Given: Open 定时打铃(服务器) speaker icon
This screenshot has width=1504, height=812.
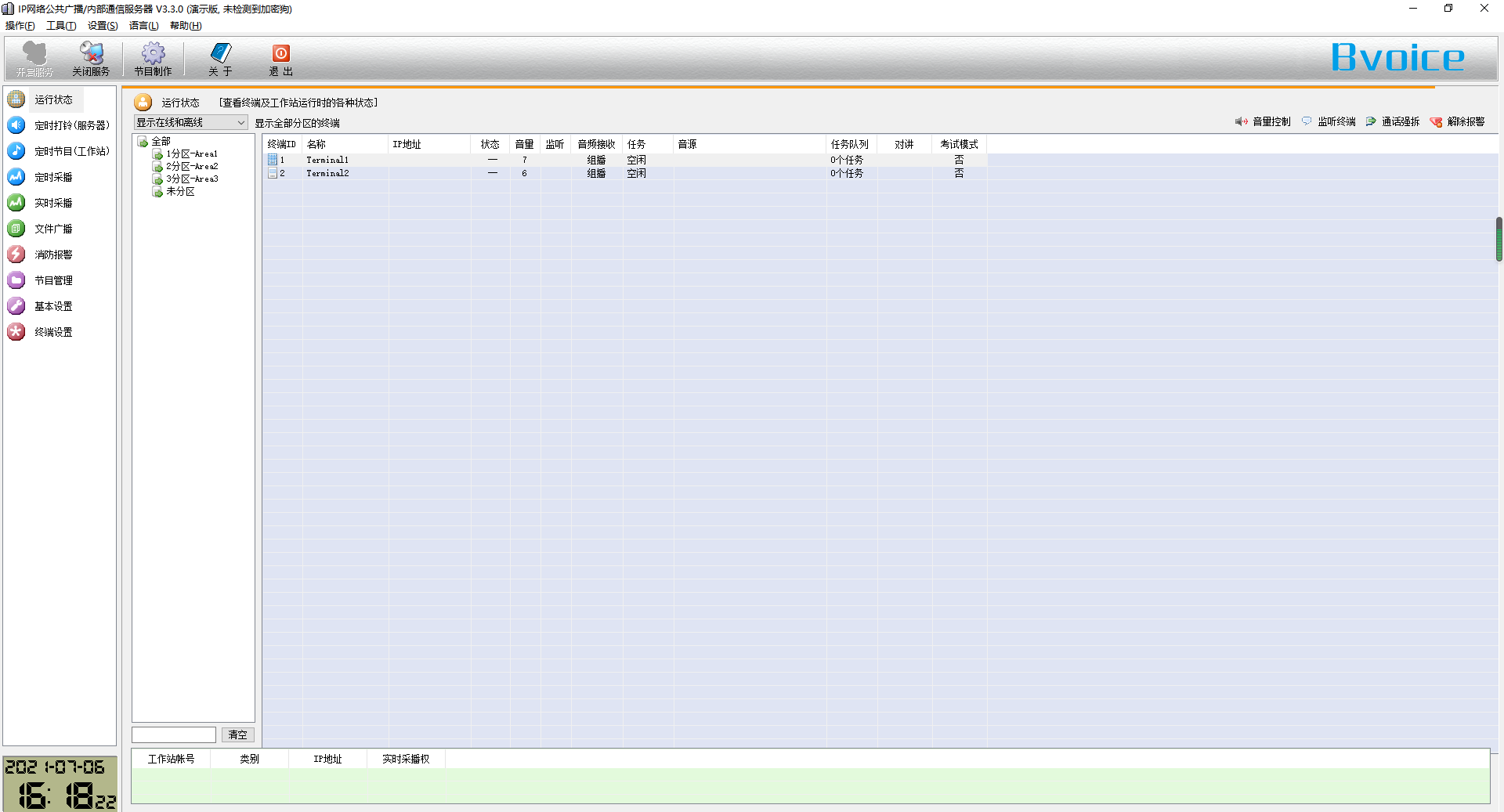Looking at the screenshot, I should 16,125.
